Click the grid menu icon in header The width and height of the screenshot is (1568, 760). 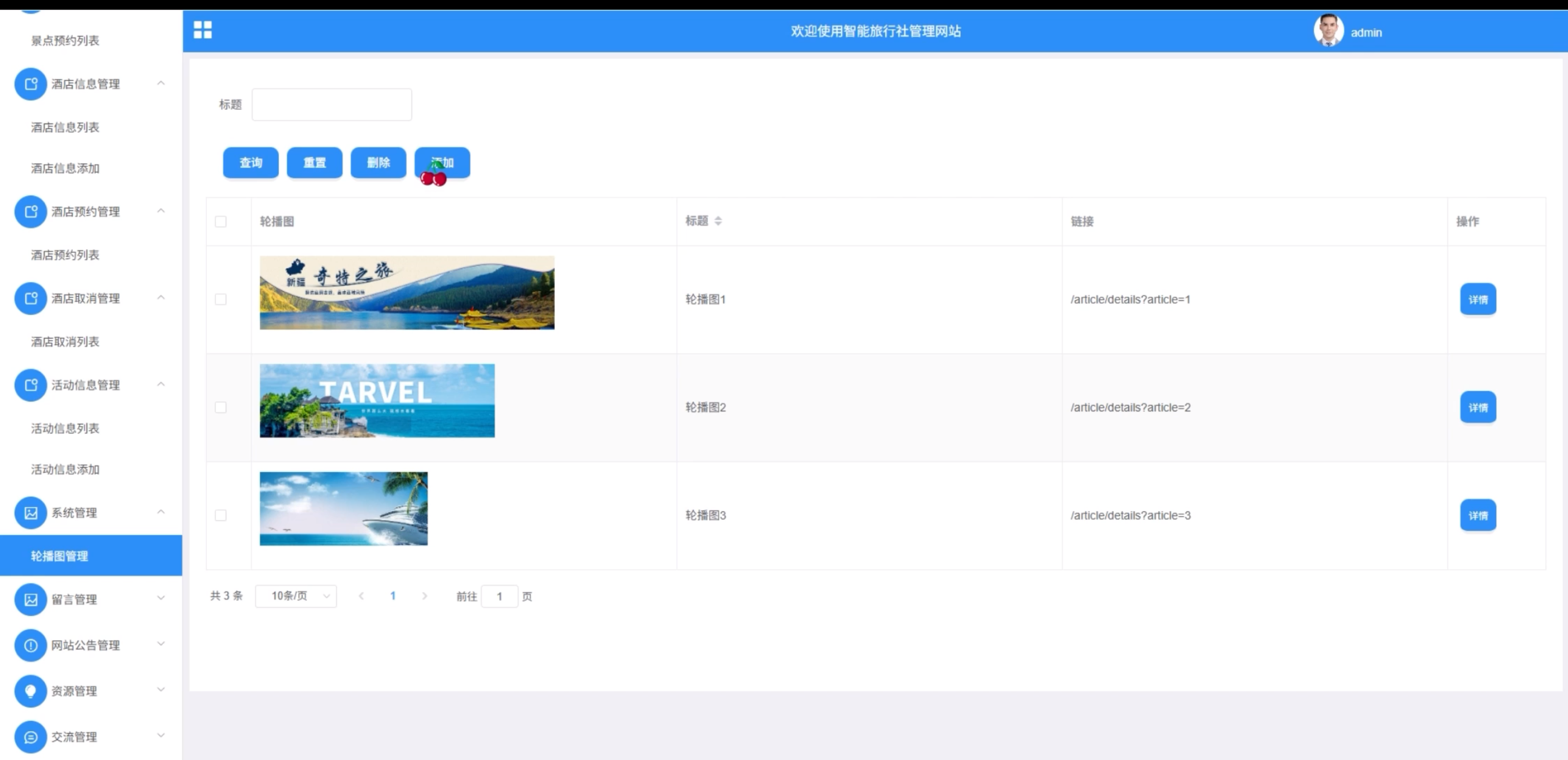(202, 30)
